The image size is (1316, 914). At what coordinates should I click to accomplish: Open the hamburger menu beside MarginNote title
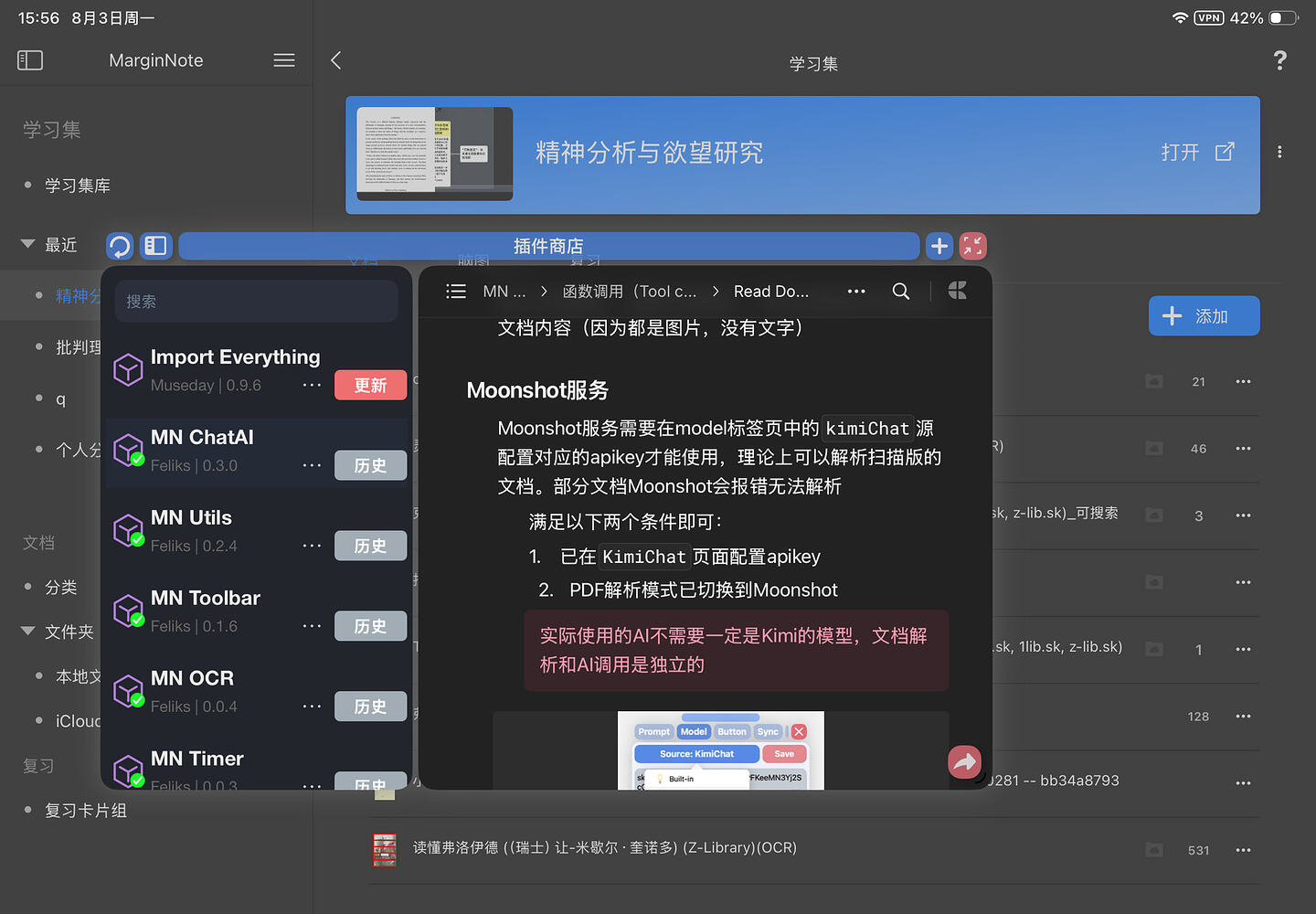[284, 60]
